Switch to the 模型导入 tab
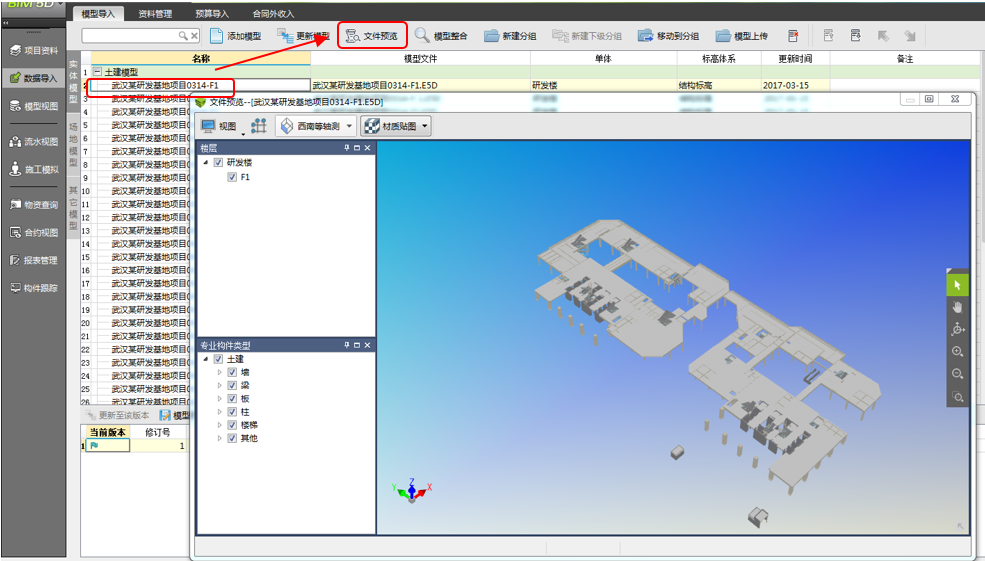Image resolution: width=985 pixels, height=561 pixels. (x=98, y=14)
